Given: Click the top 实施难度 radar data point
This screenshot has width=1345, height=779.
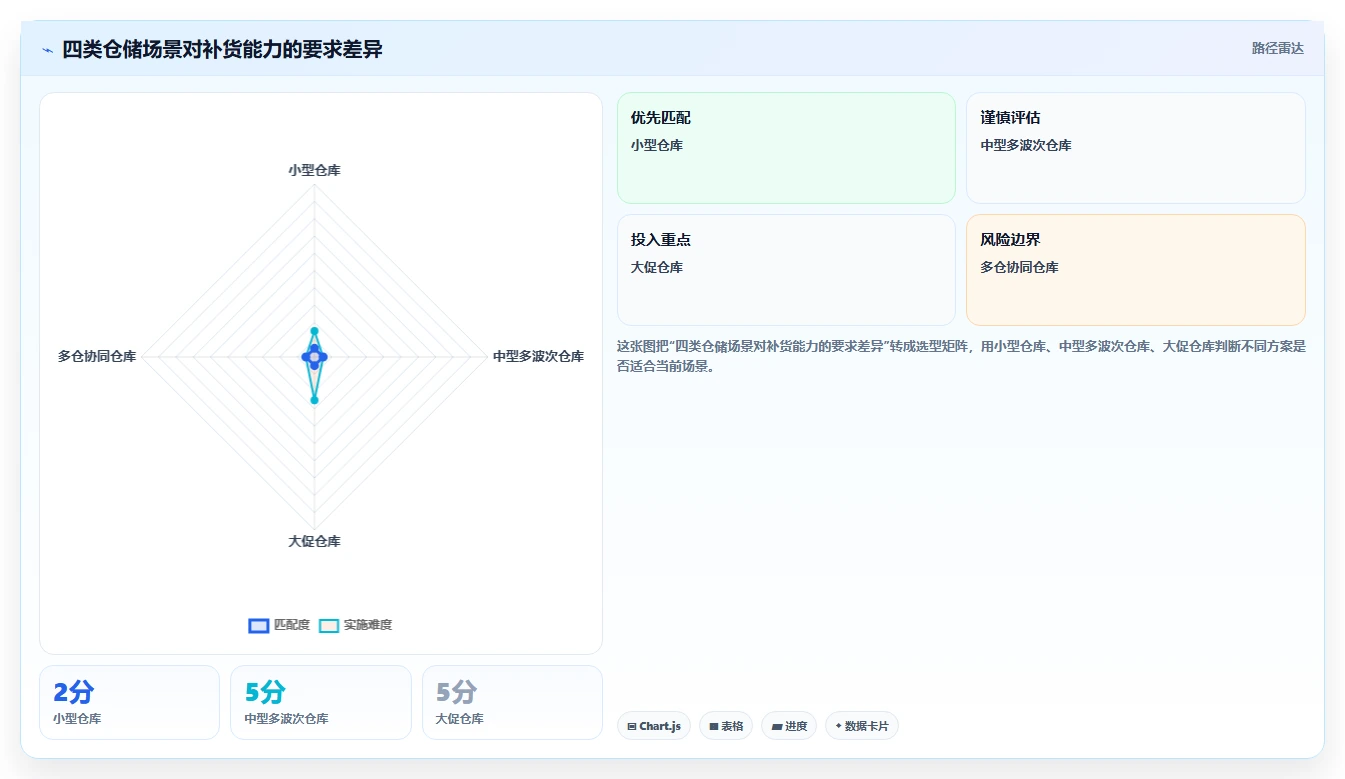Looking at the screenshot, I should click(314, 330).
